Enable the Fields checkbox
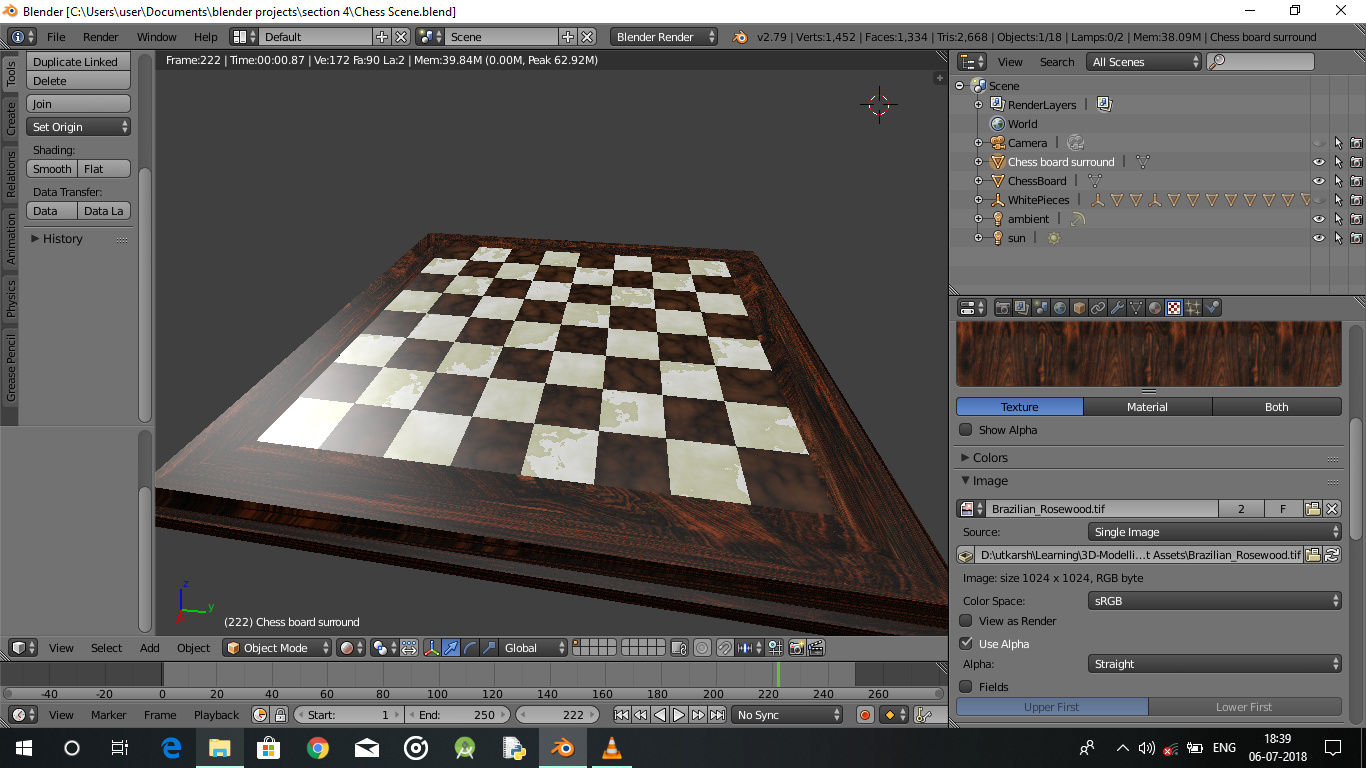This screenshot has height=768, width=1366. [966, 687]
